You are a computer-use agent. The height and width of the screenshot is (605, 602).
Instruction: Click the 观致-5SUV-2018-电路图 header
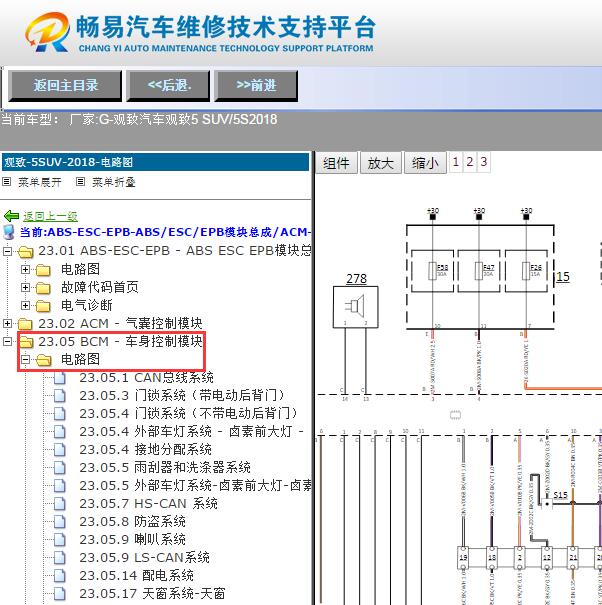pos(155,162)
